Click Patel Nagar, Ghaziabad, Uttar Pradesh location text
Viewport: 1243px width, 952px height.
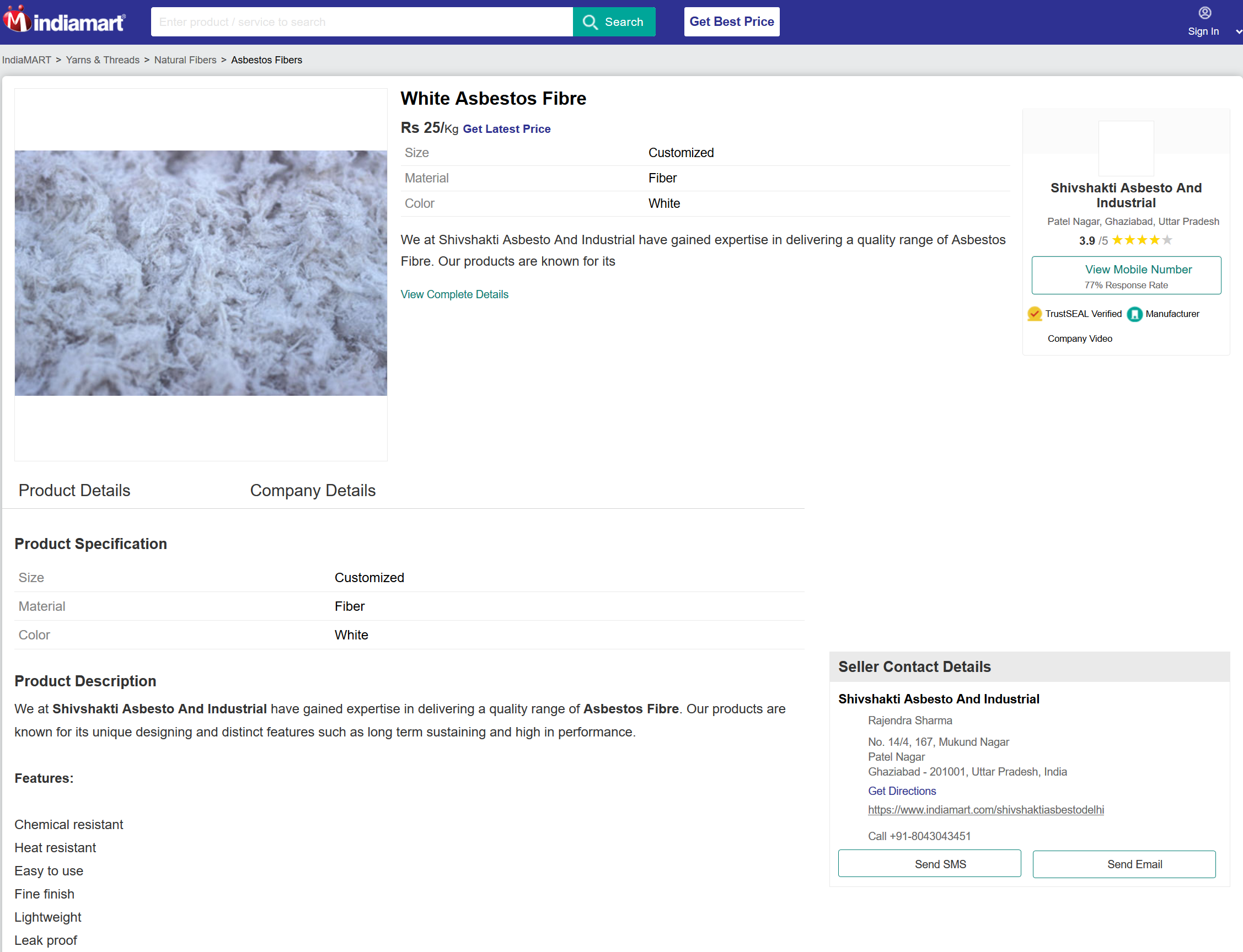click(x=1133, y=222)
